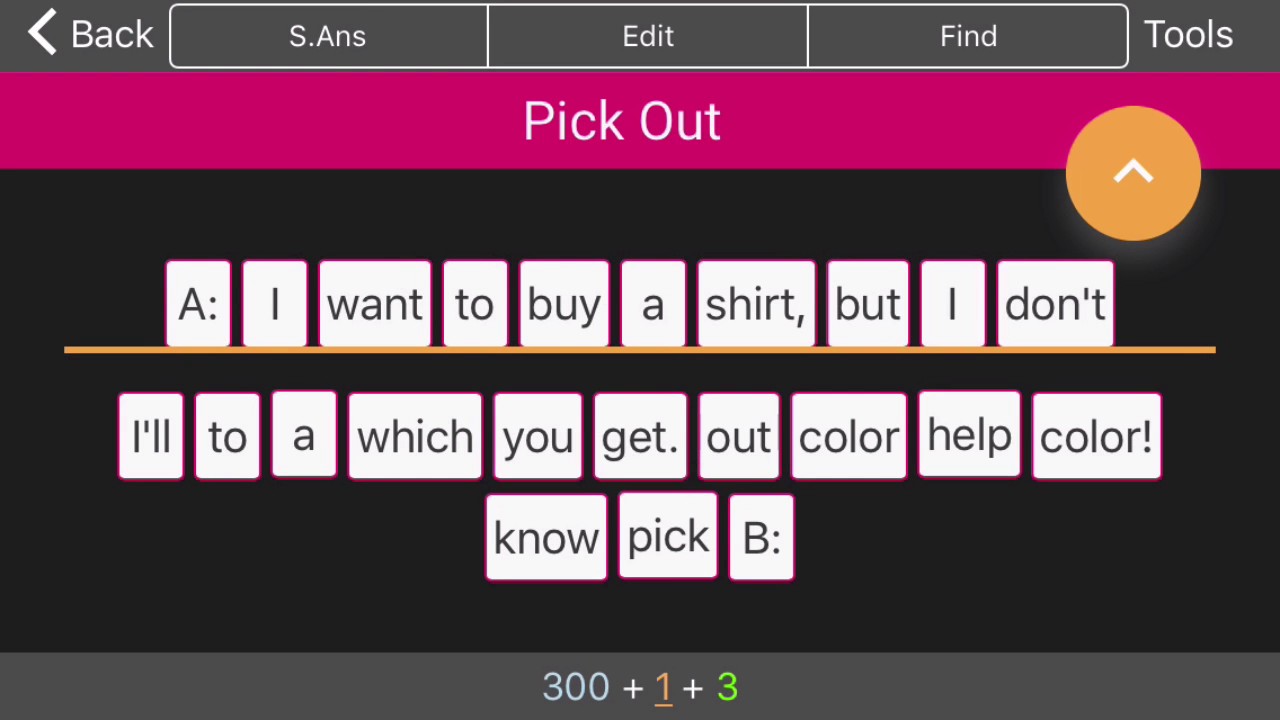Open the Find tab
This screenshot has height=720, width=1280.
968,36
